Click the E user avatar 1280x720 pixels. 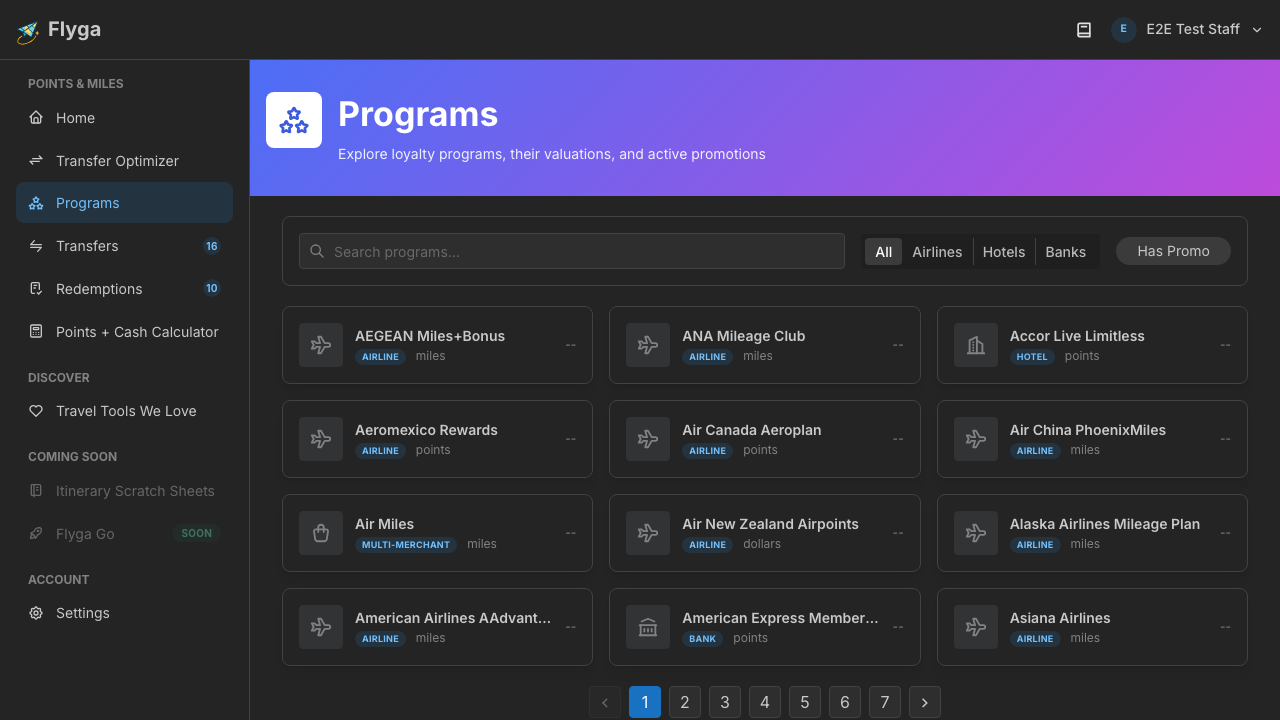pyautogui.click(x=1123, y=30)
